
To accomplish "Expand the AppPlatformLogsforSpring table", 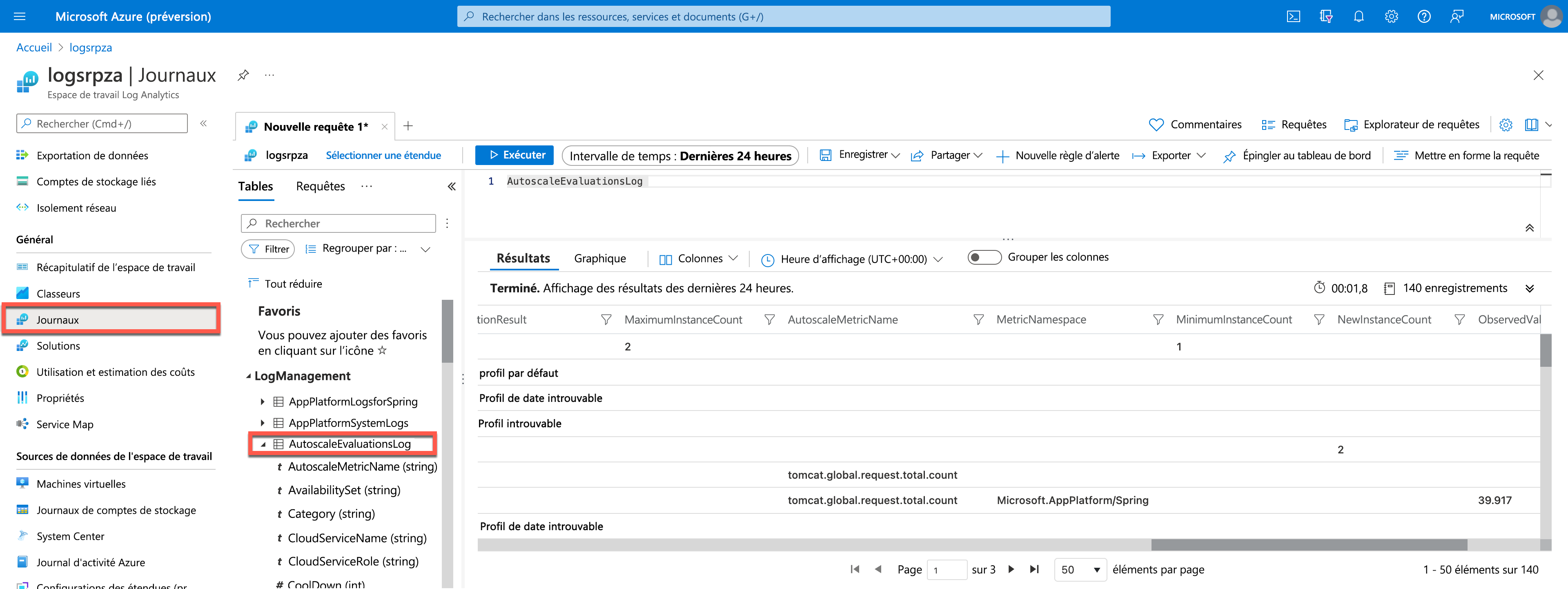I will [262, 402].
